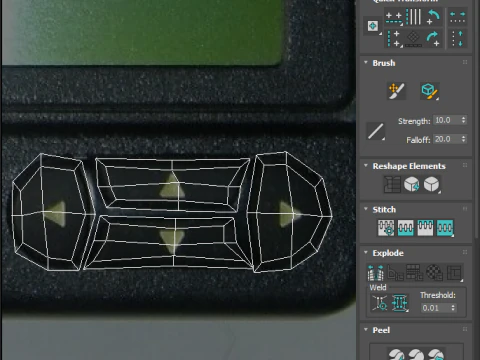Click the Reshape Elements rollout drag handle
This screenshot has height=360, width=480.
point(465,165)
